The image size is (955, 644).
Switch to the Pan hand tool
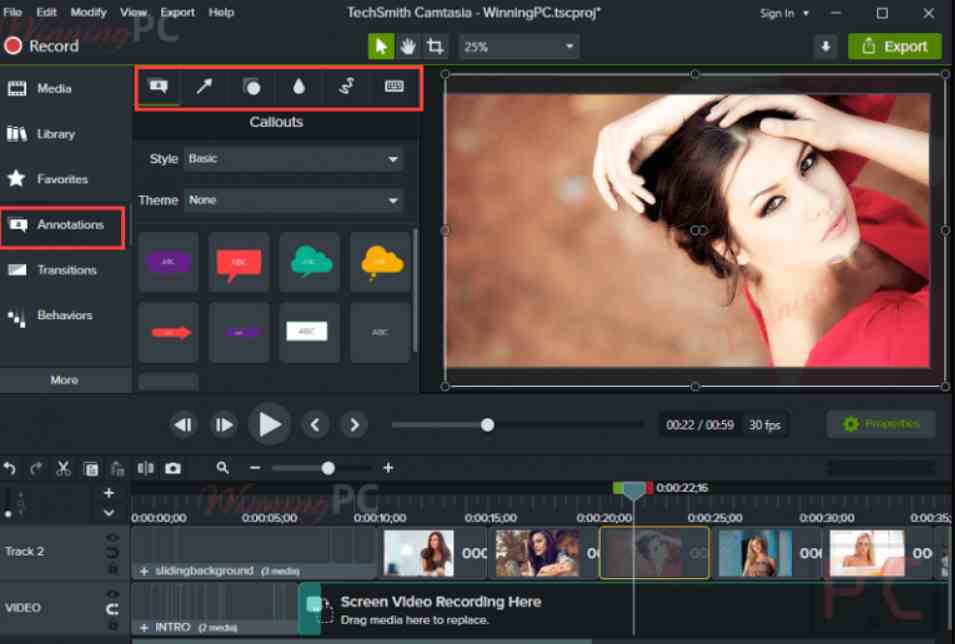pos(407,46)
